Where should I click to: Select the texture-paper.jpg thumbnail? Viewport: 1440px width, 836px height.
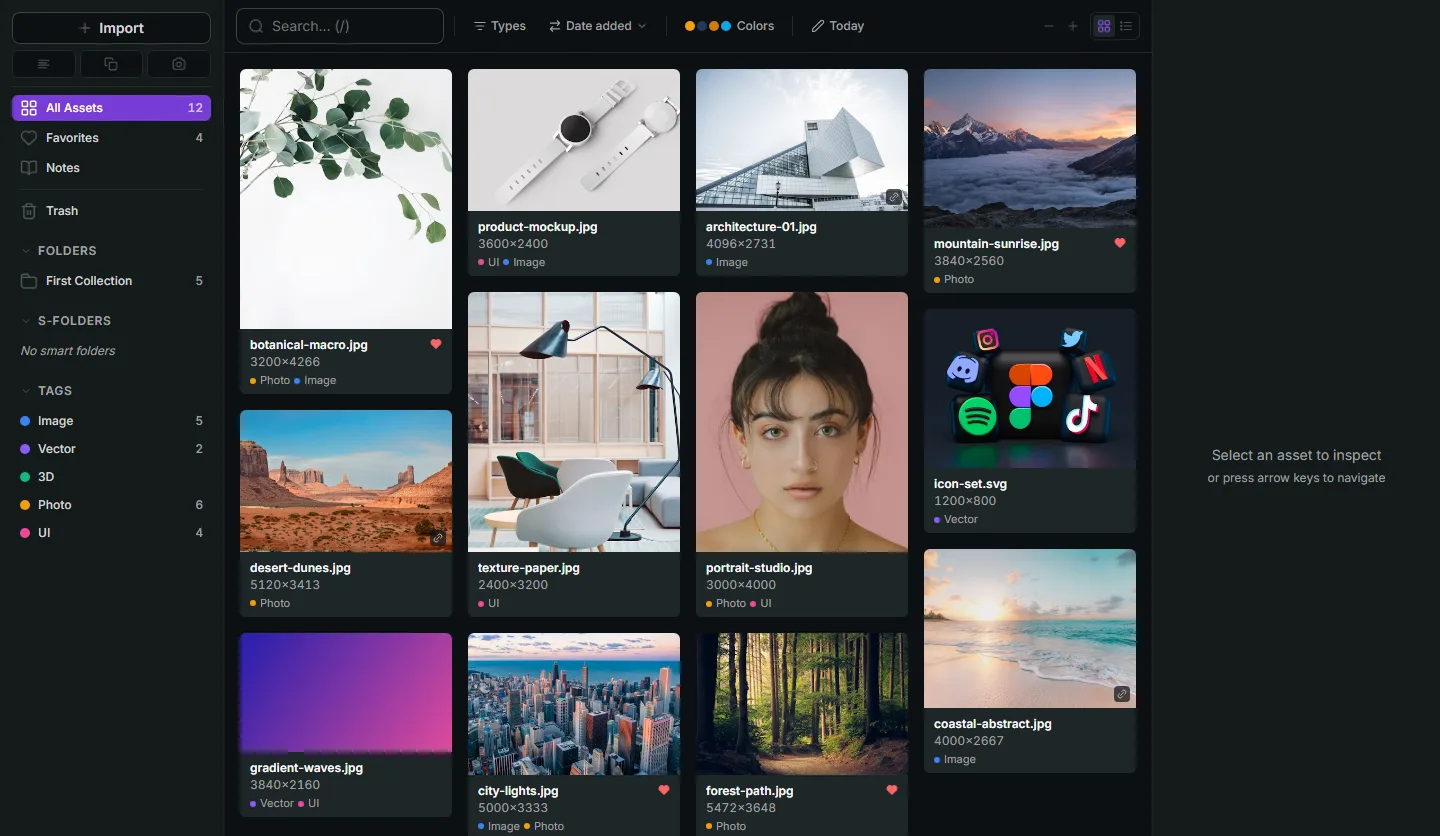pyautogui.click(x=574, y=422)
